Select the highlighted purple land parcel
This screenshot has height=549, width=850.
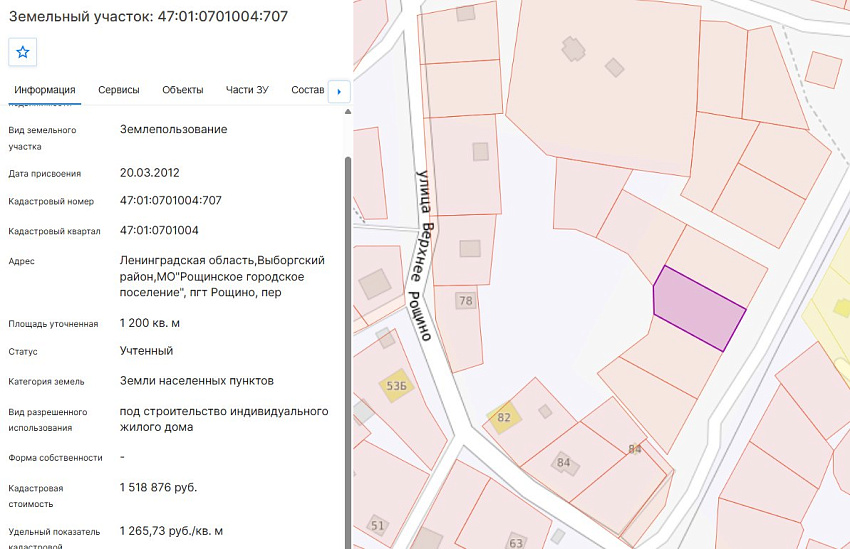[698, 308]
